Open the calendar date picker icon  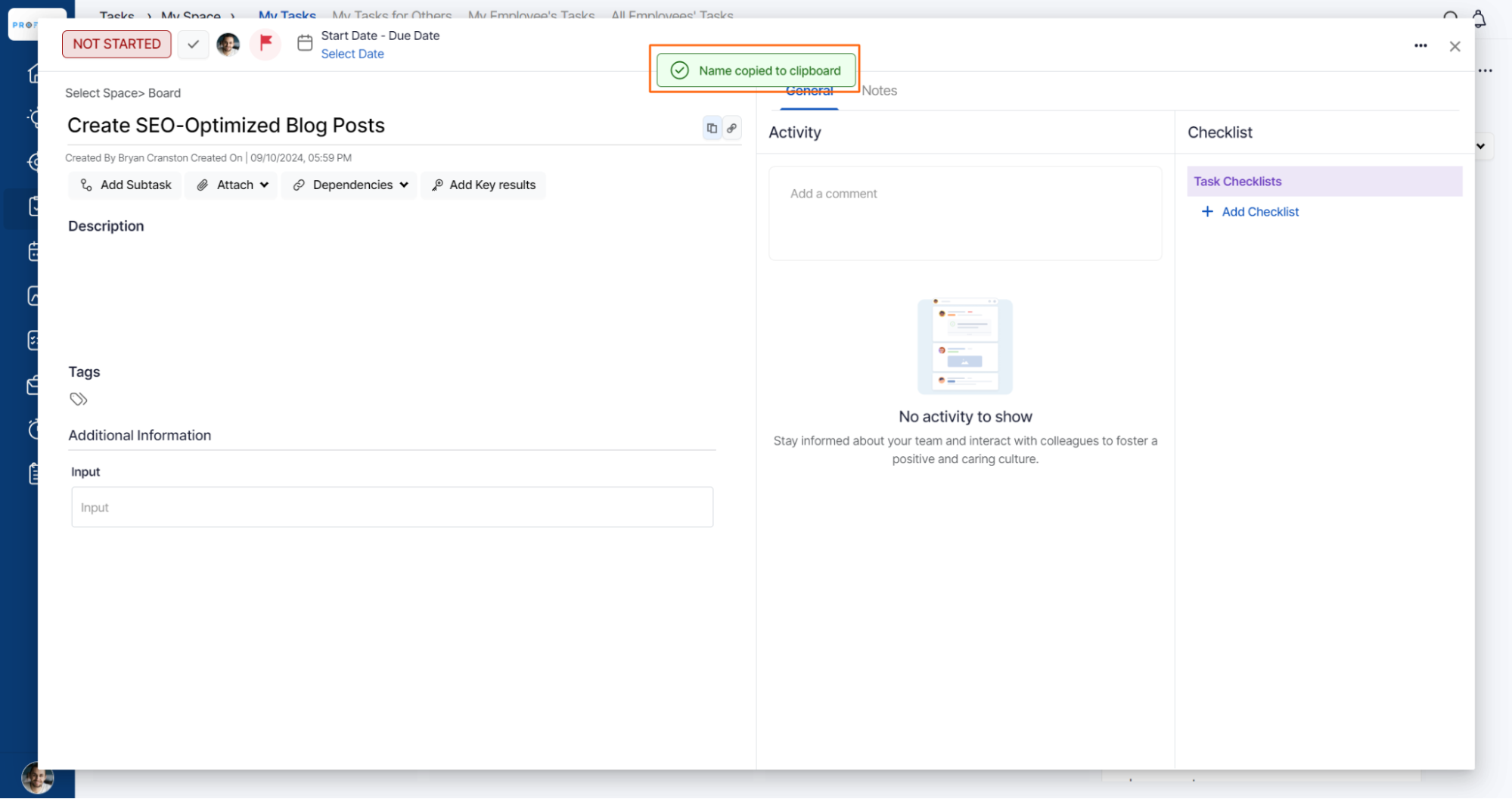(305, 43)
